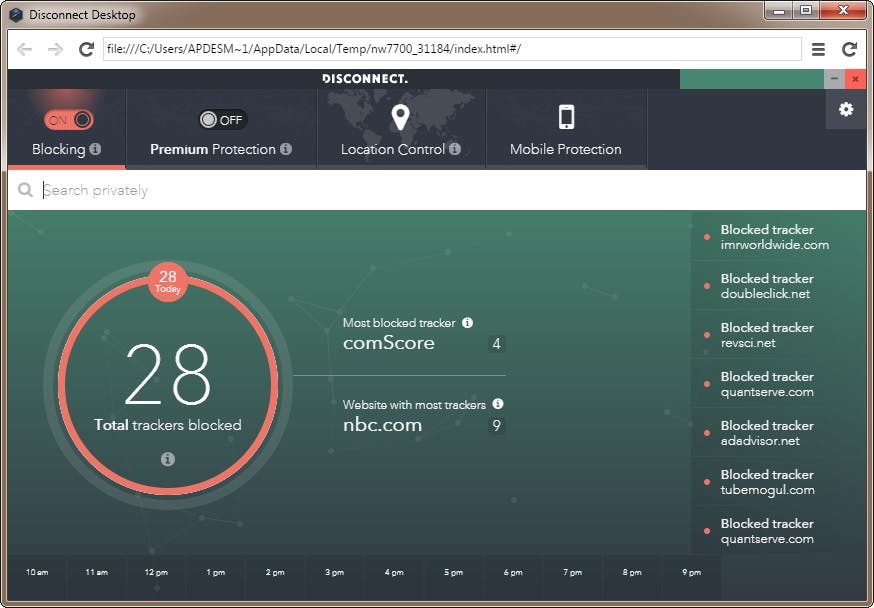Click the reload button left of address bar

(x=86, y=49)
